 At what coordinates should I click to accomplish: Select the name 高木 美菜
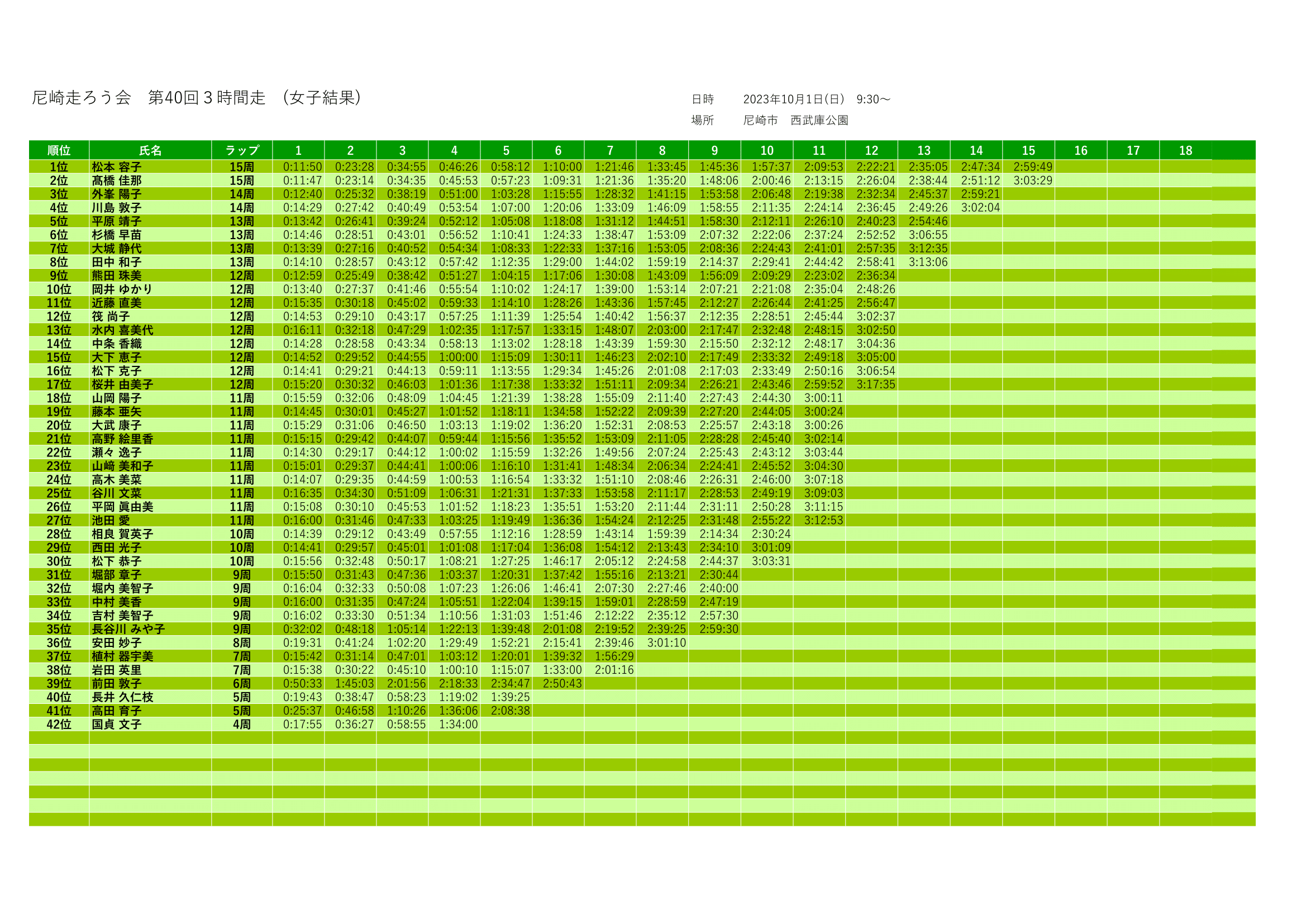tap(117, 480)
